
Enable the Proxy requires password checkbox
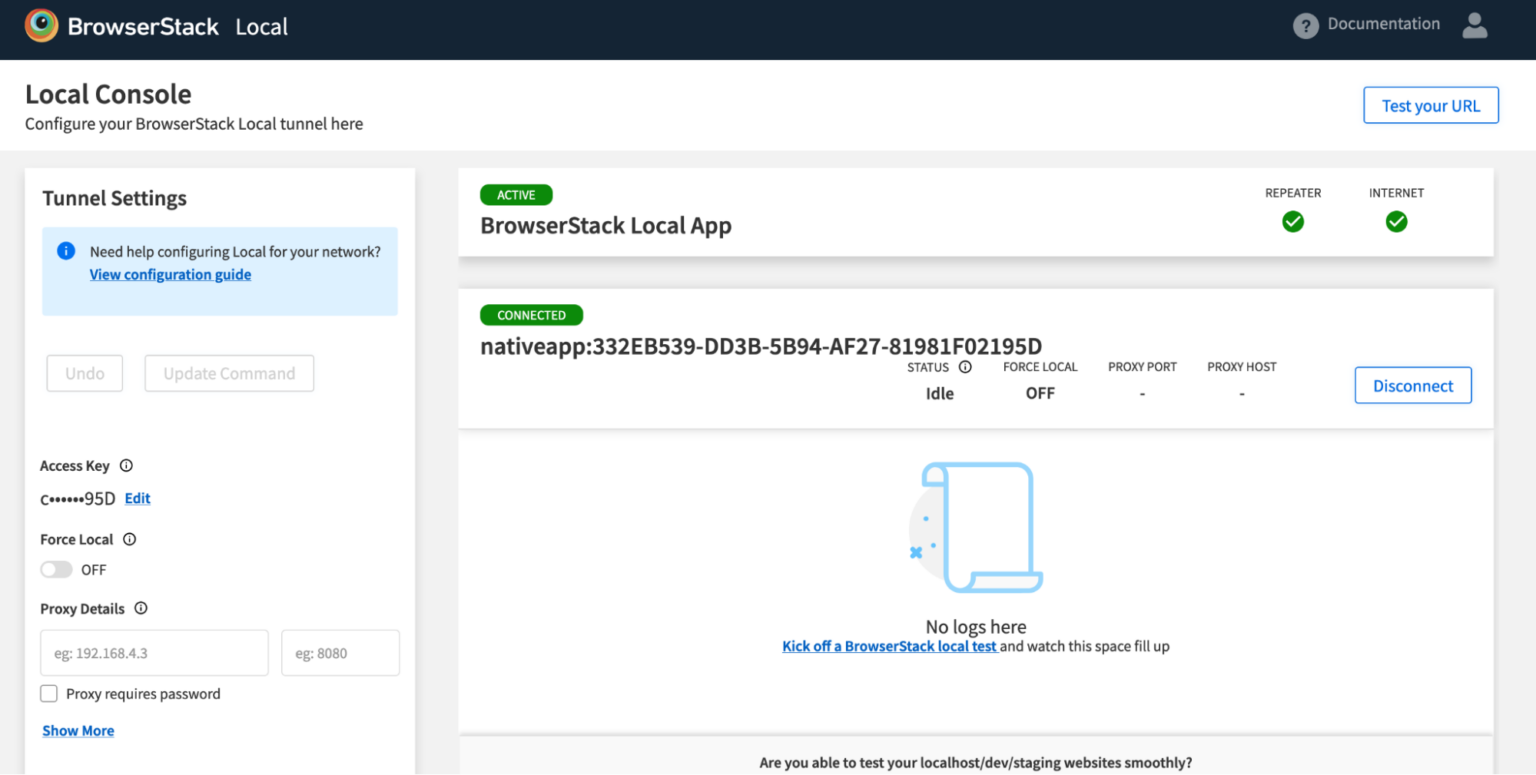pyautogui.click(x=48, y=693)
